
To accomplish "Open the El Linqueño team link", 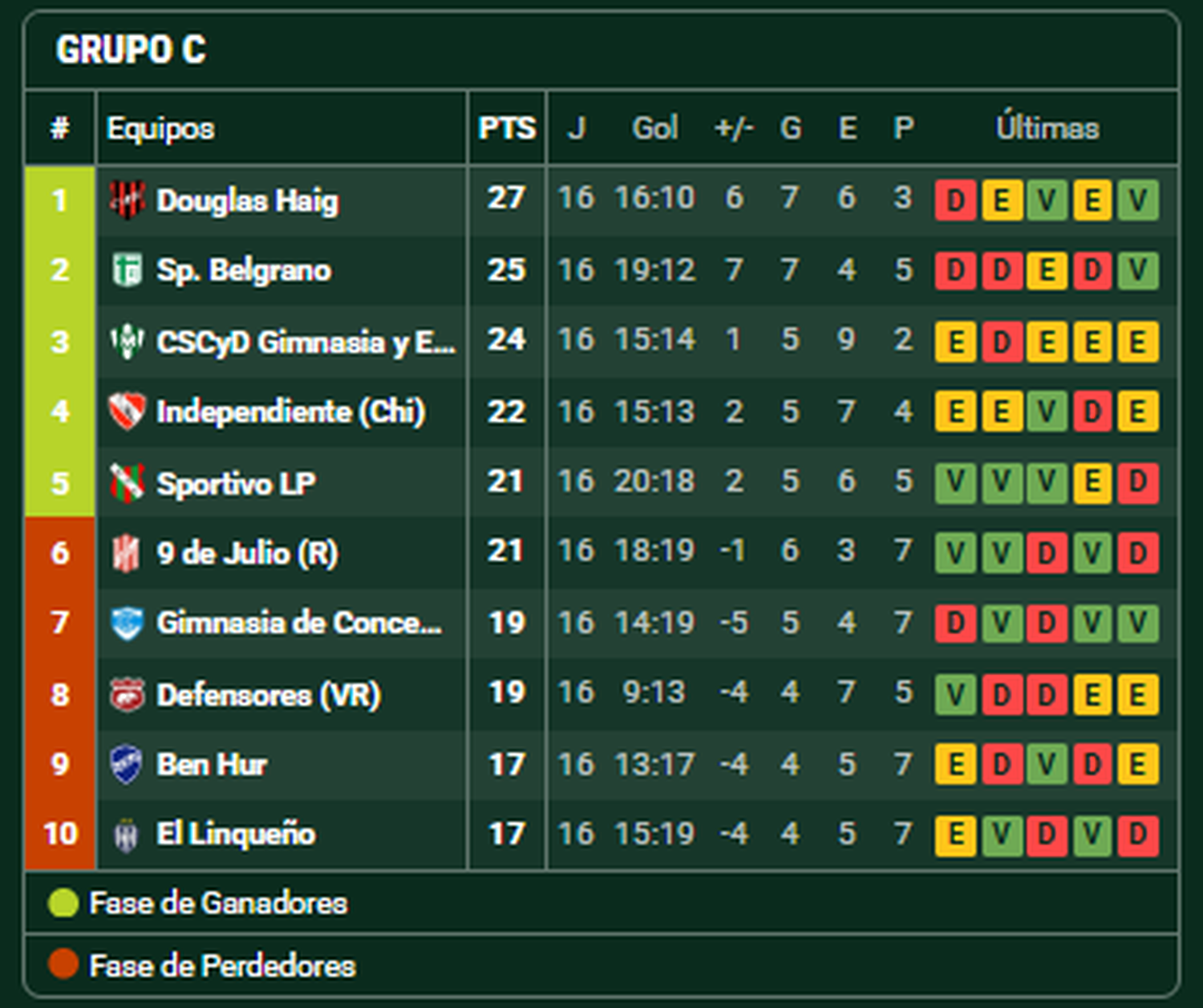I will (x=236, y=834).
